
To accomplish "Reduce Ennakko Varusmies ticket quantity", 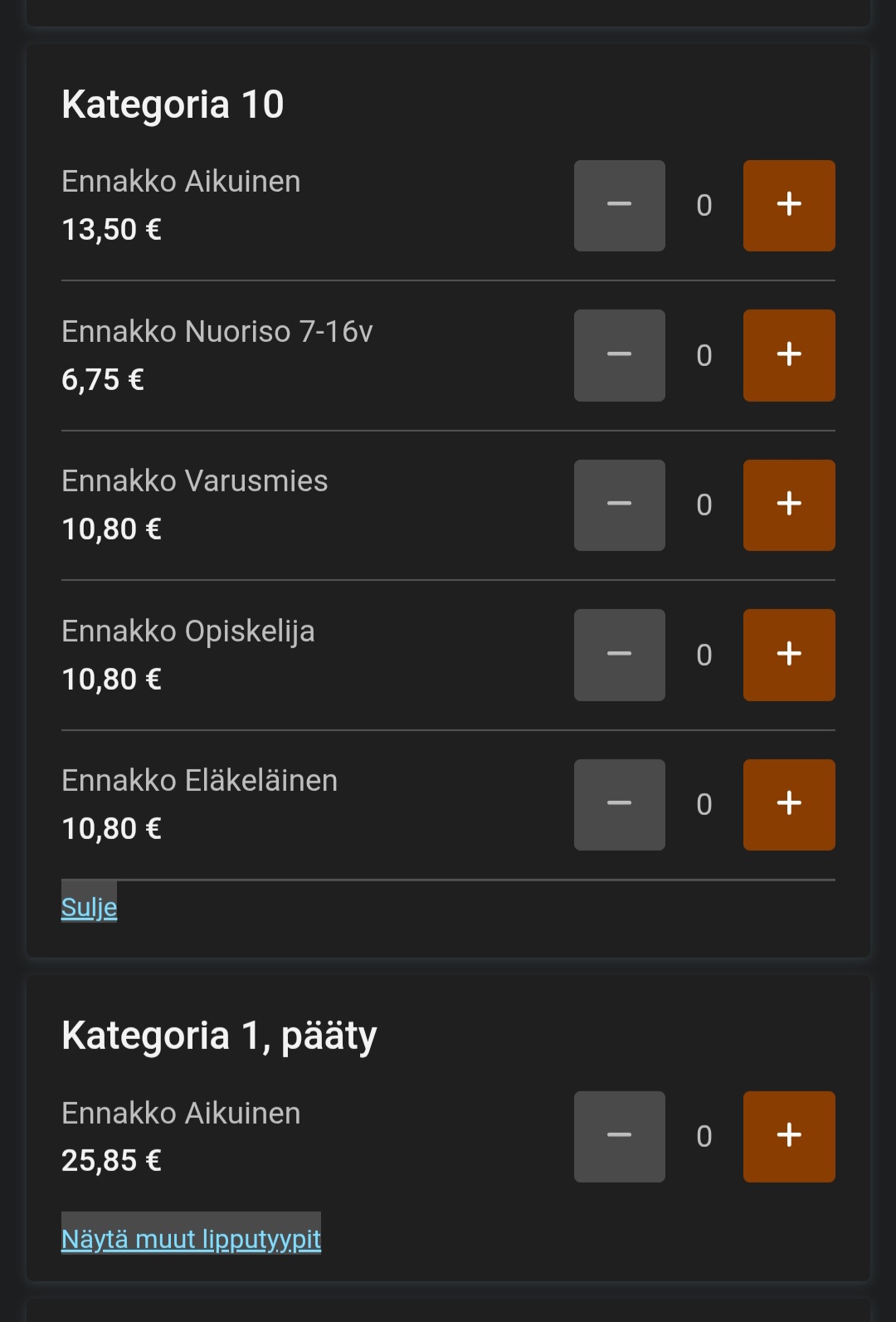I will (619, 505).
